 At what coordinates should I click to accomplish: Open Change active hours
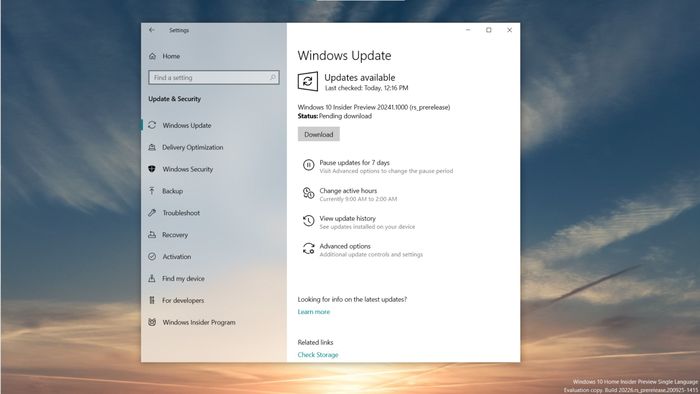tap(348, 191)
